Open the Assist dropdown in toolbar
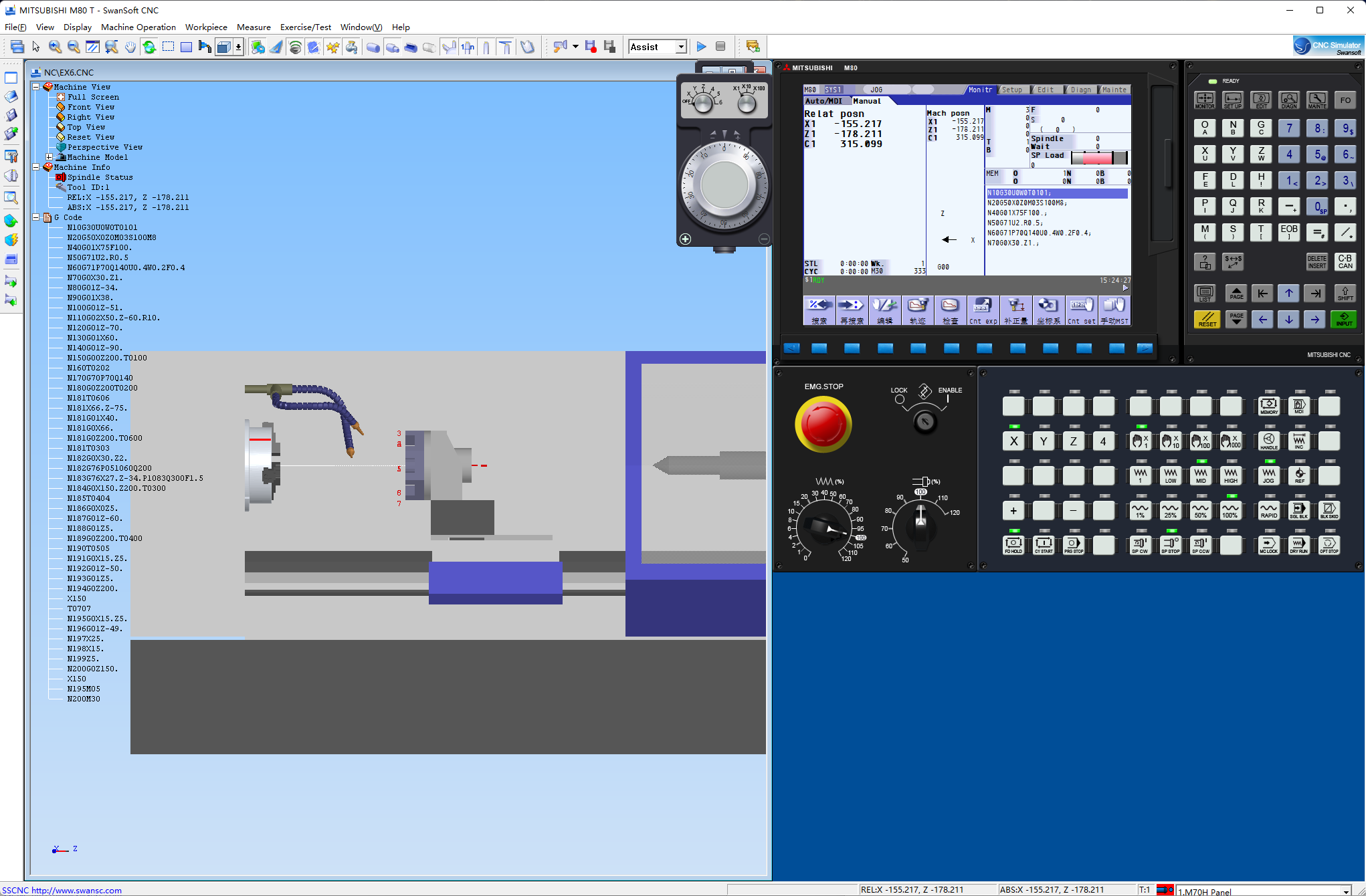 point(680,47)
